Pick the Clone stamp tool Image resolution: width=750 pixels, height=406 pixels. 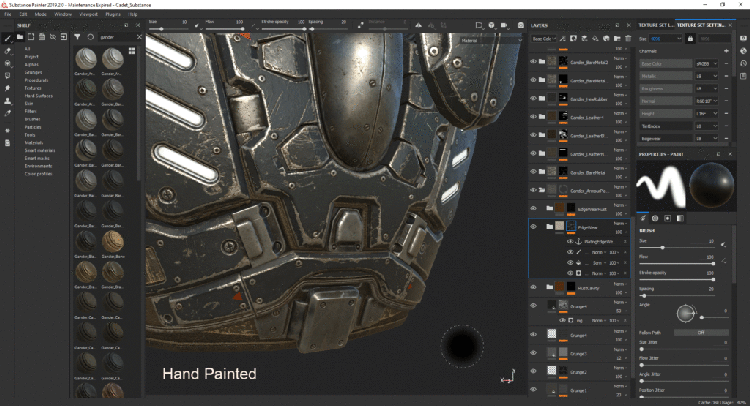(7, 101)
